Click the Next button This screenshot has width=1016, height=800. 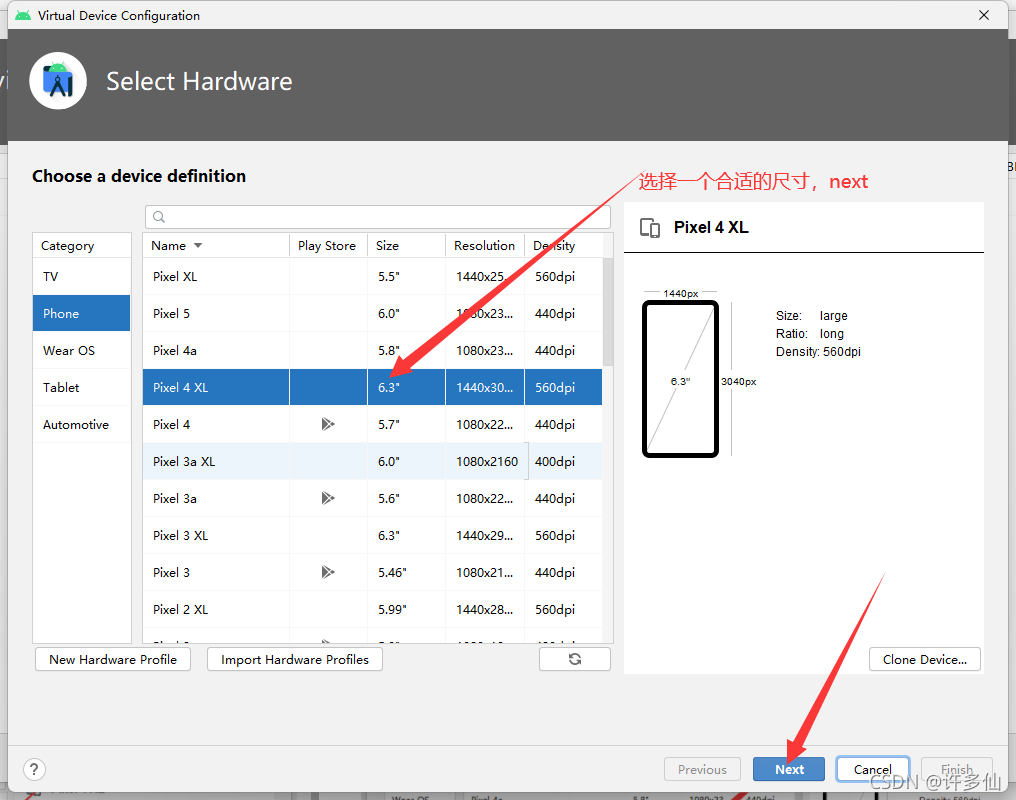pyautogui.click(x=789, y=769)
